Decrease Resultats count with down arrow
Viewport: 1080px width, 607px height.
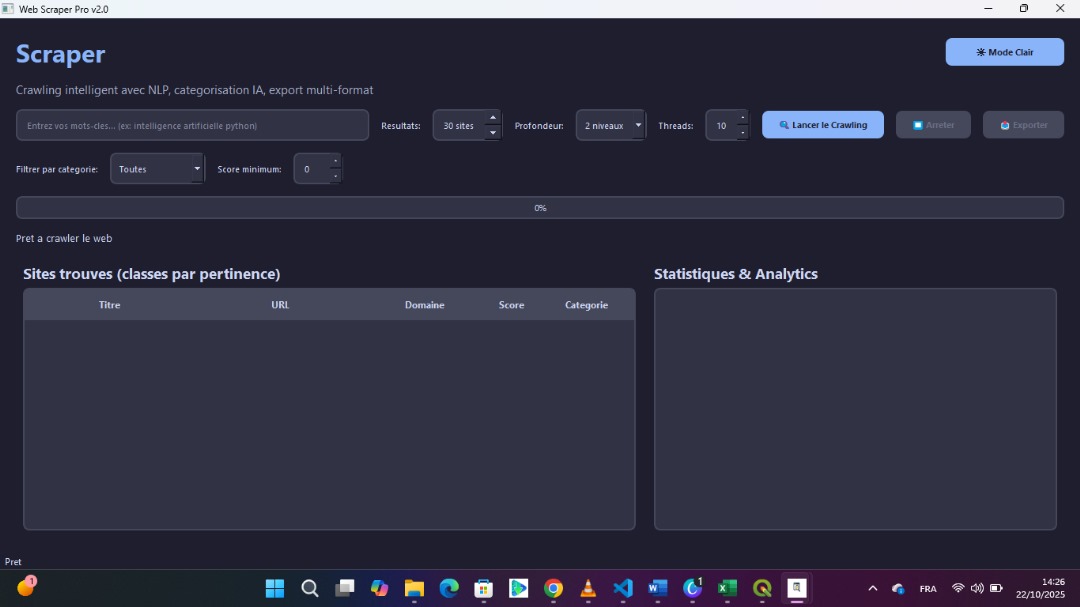pyautogui.click(x=492, y=133)
